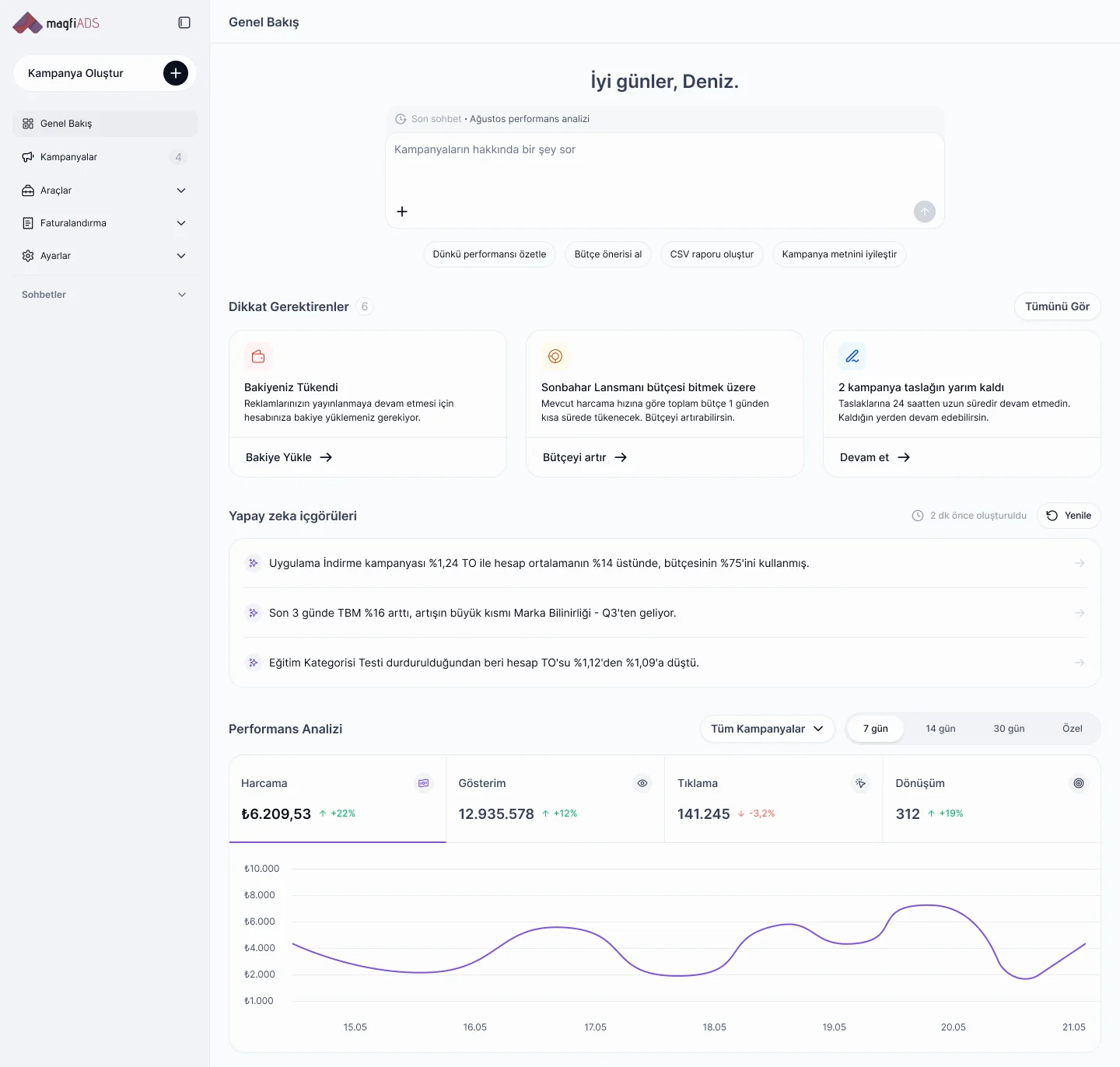Open the Tüm Kampanyalar dropdown
1120x1067 pixels.
click(767, 729)
